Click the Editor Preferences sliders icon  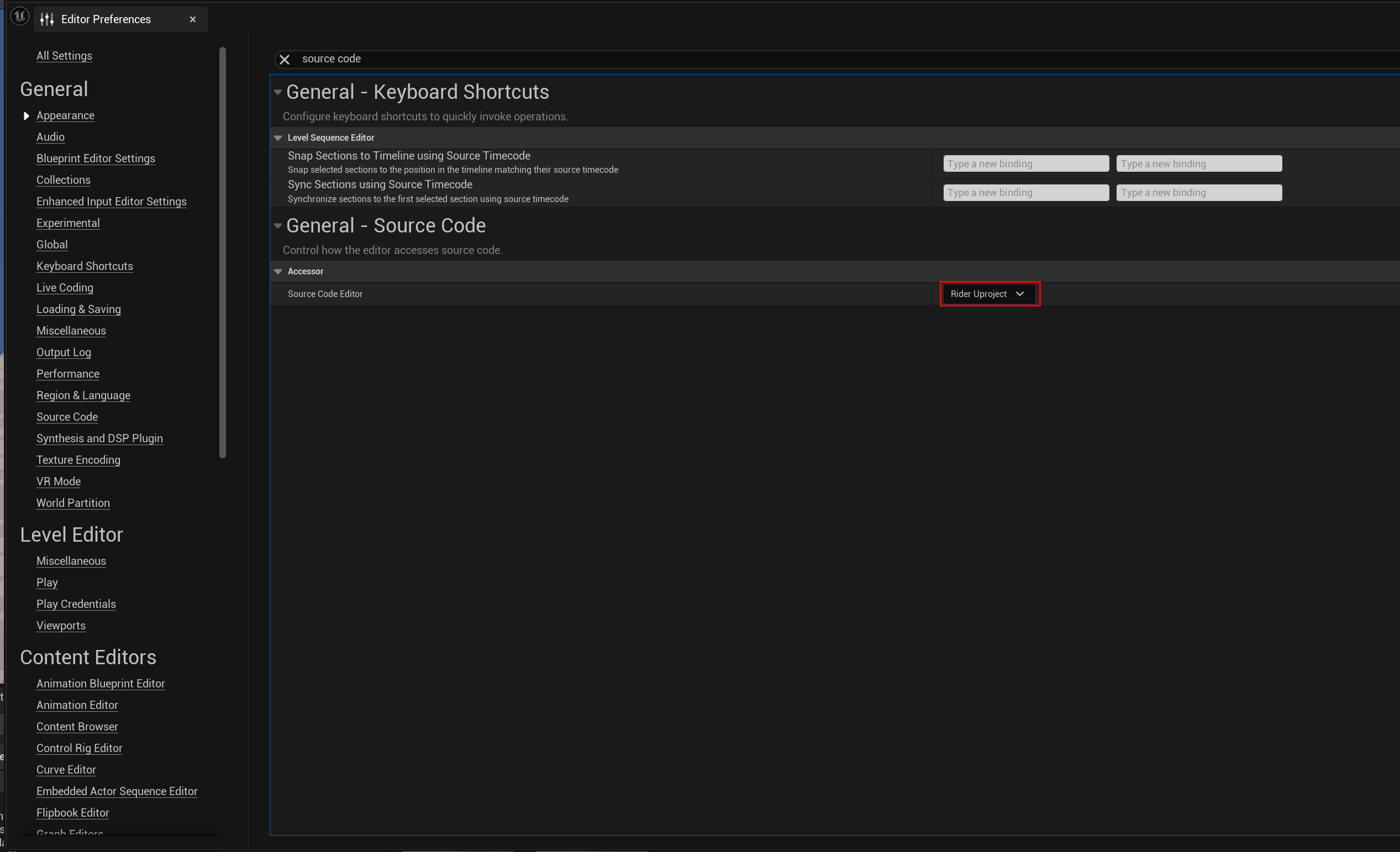tap(47, 19)
